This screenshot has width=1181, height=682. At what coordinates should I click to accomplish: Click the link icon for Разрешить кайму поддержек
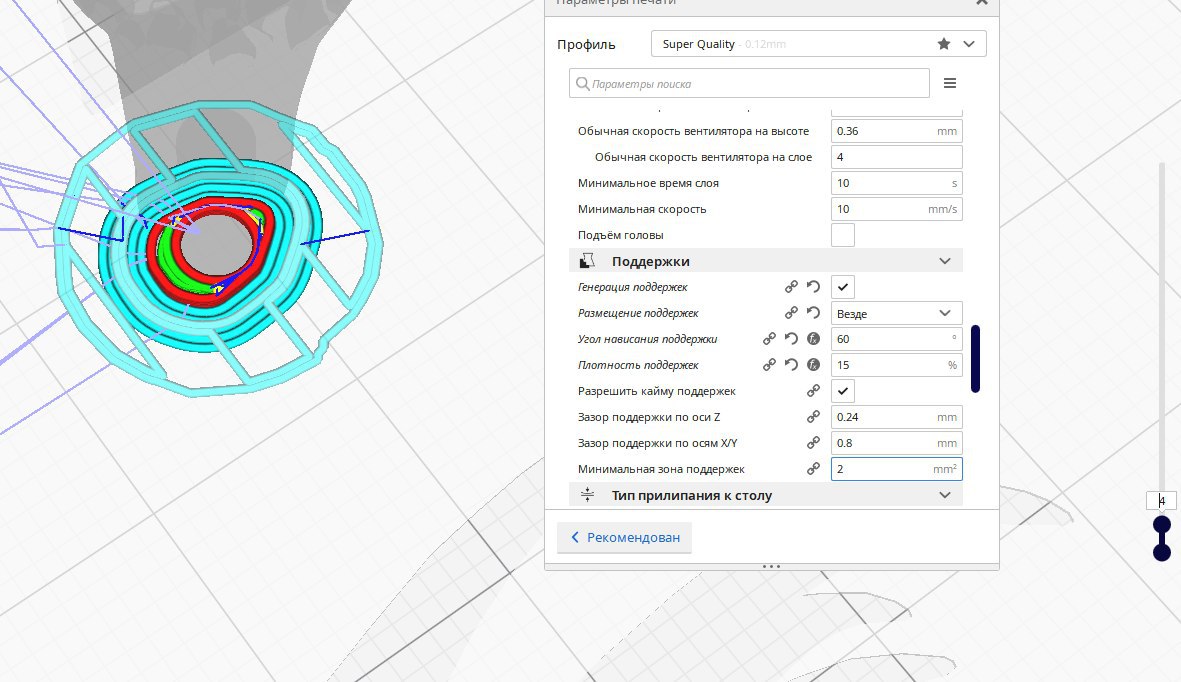[x=813, y=391]
